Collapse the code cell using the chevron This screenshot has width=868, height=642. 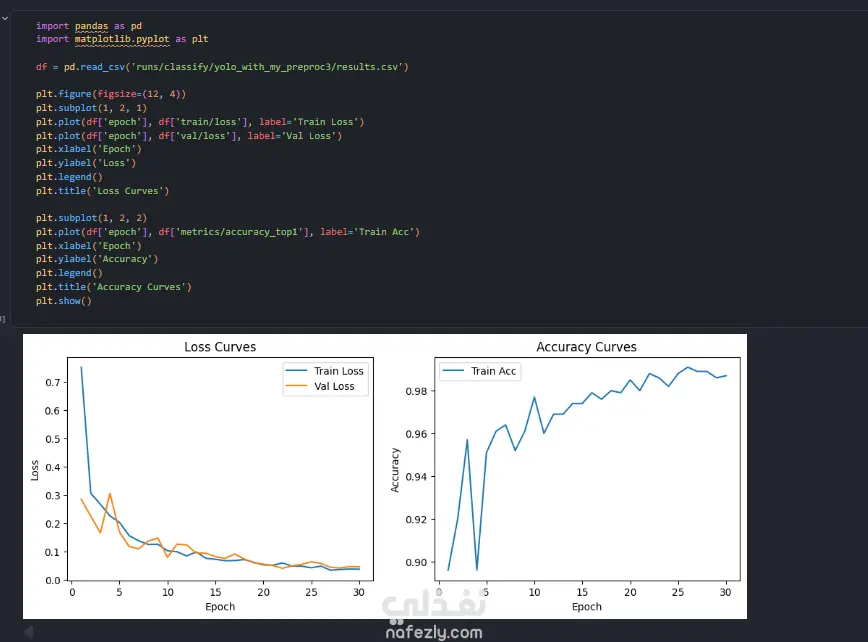[4, 18]
